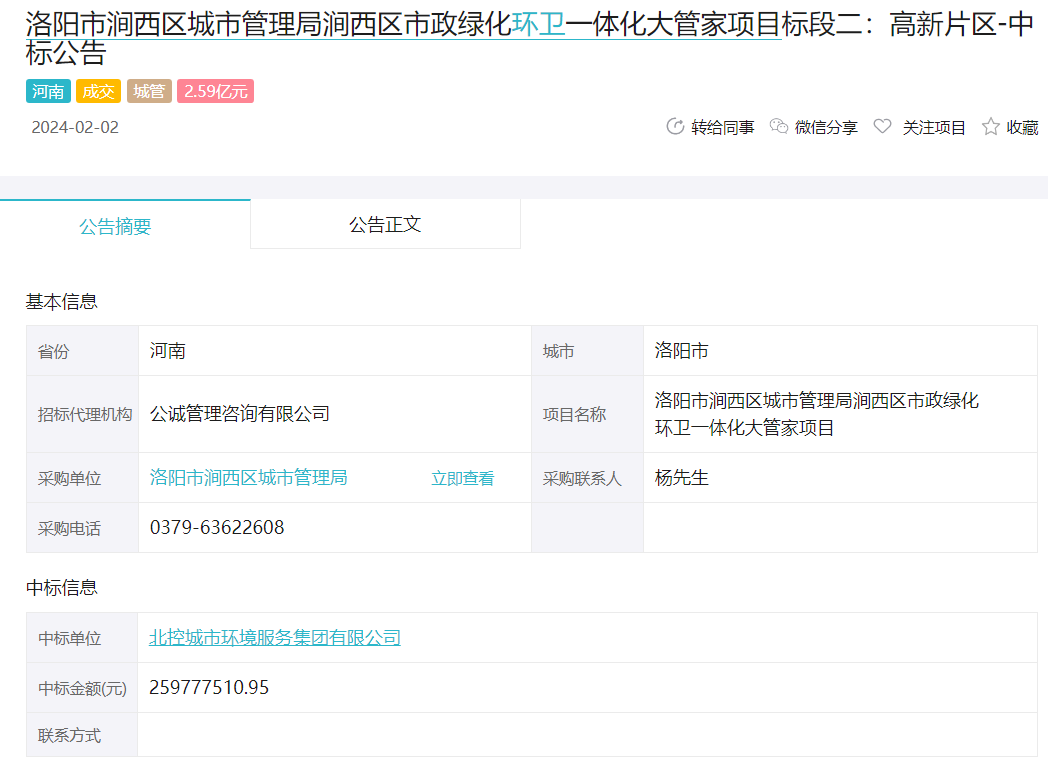Click the announcement date 2024-02-02

coord(75,128)
